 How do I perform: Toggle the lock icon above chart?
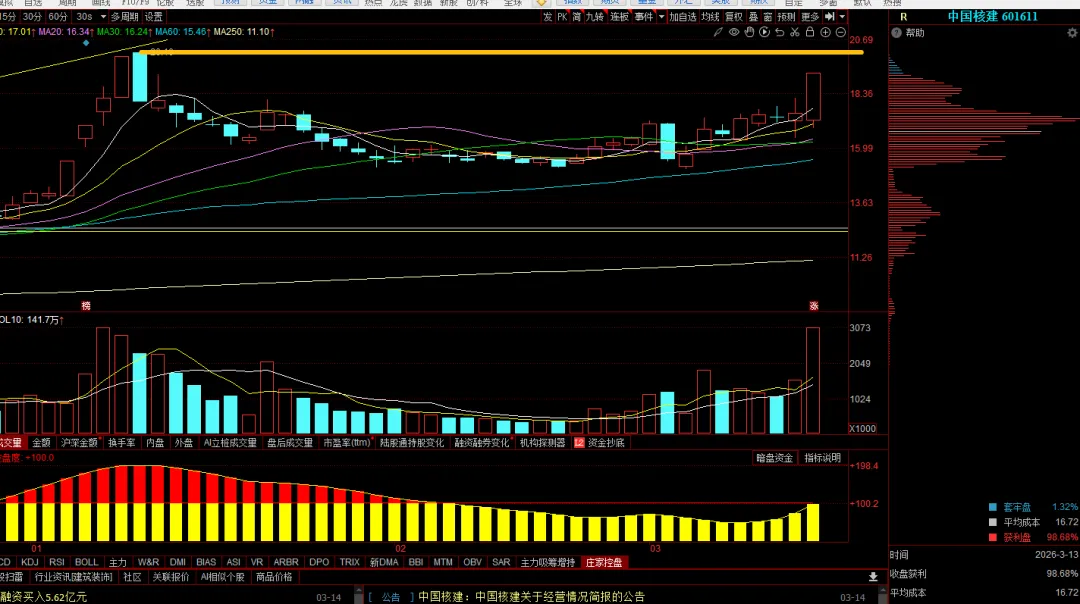coord(810,32)
